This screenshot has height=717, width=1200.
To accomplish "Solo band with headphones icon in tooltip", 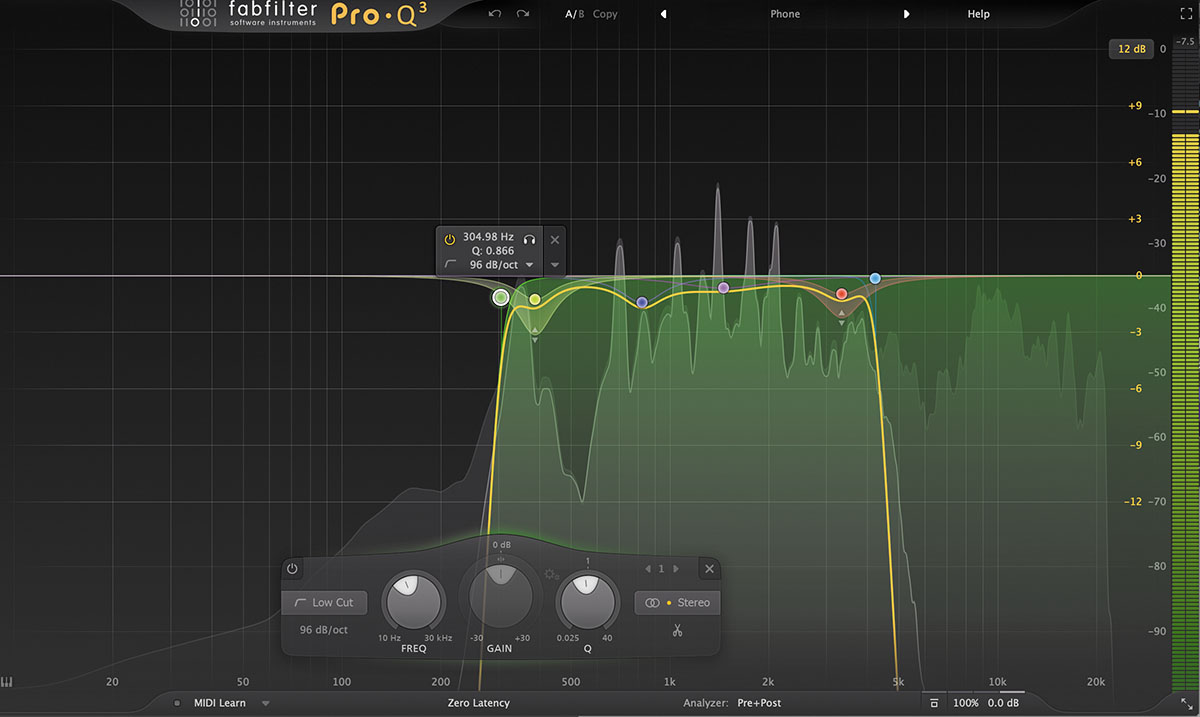I will click(x=530, y=239).
